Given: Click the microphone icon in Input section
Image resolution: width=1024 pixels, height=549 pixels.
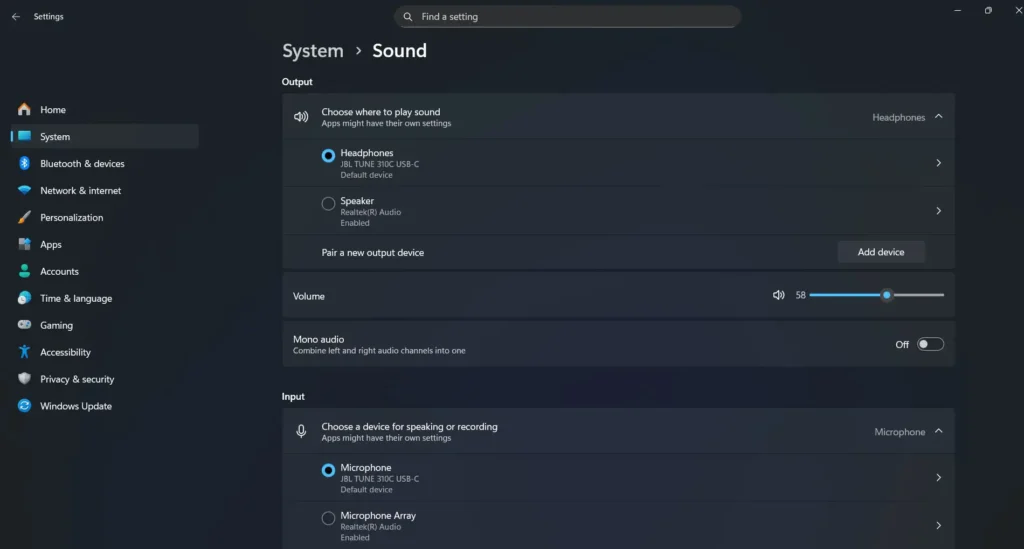Looking at the screenshot, I should tap(301, 431).
